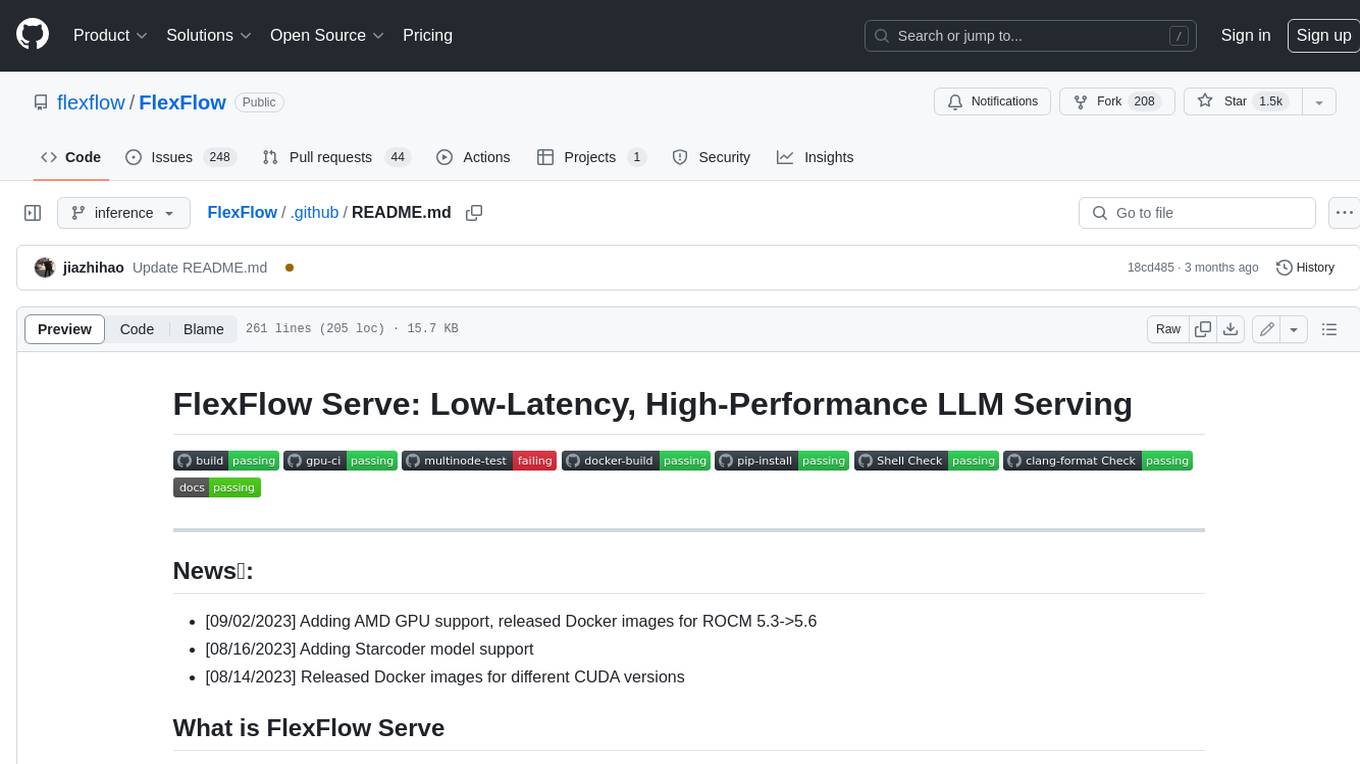Go to FlexFlow root in breadcrumb
The image size is (1360, 764).
242,213
